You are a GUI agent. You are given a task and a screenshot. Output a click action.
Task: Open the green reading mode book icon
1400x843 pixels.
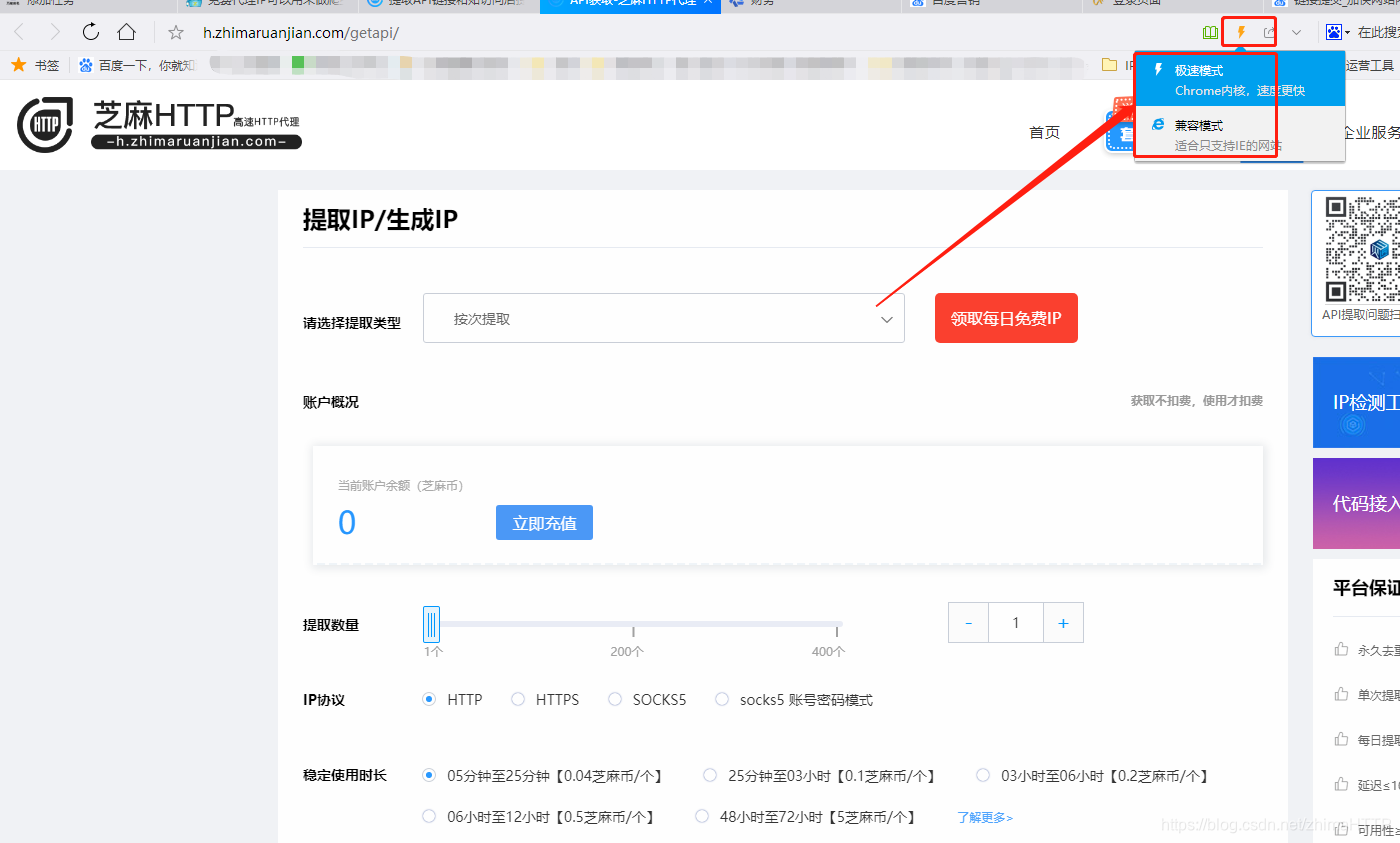1211,32
